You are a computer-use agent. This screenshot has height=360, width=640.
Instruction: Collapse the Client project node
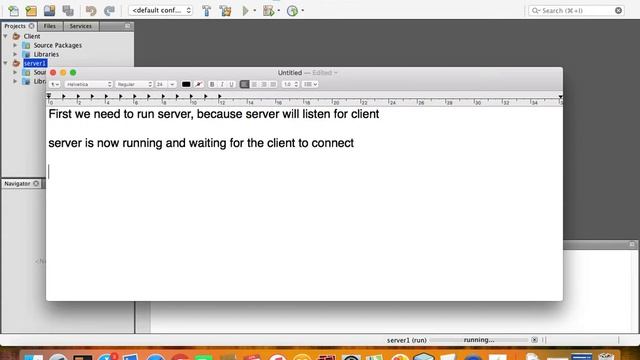(6, 36)
